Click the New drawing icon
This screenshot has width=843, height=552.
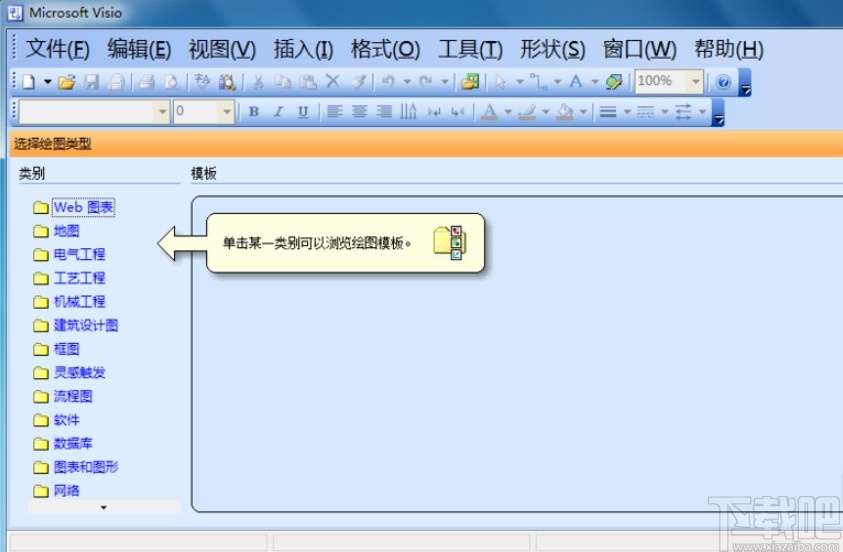coord(28,82)
